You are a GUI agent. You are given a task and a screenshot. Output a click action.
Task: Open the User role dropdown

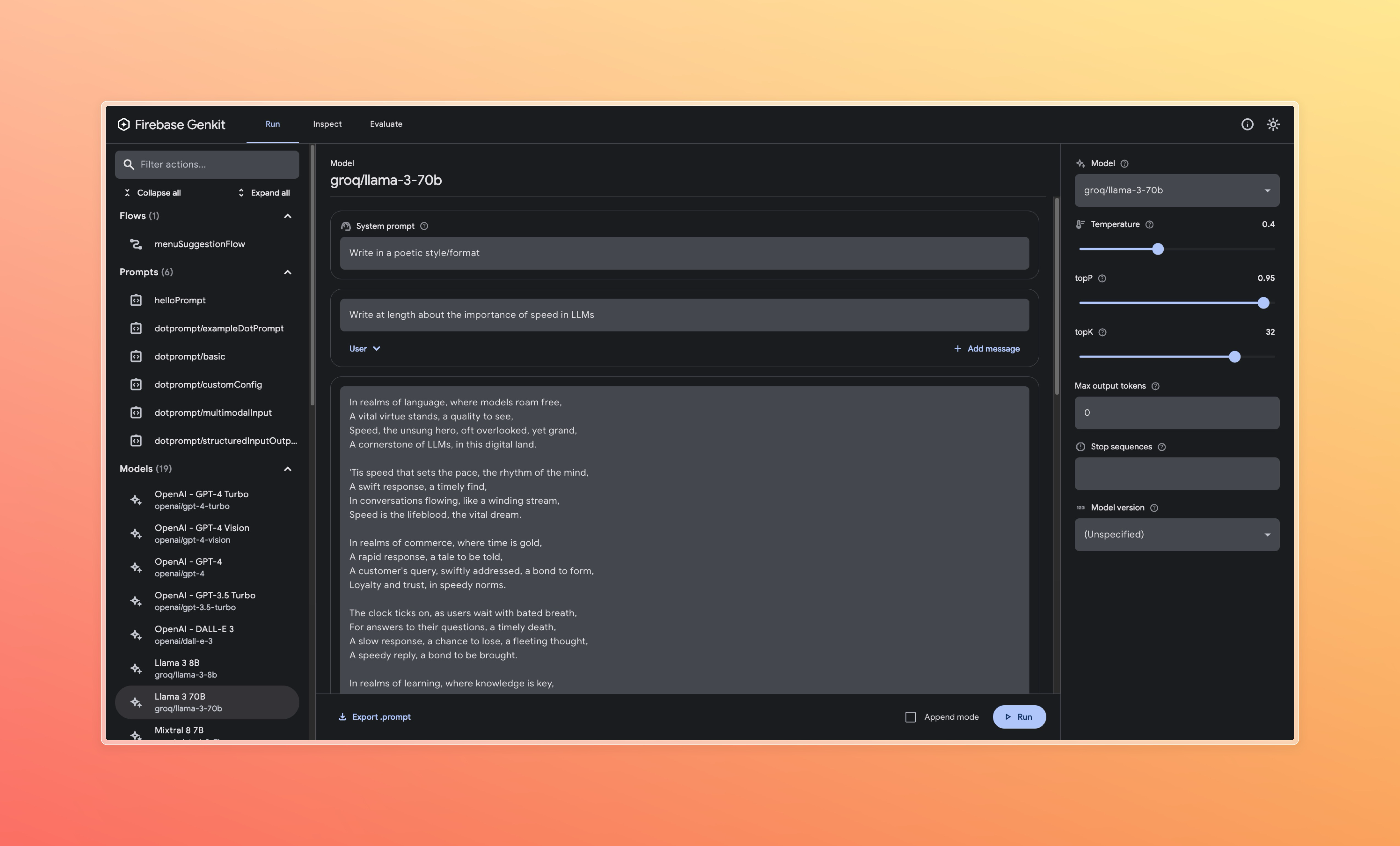tap(364, 349)
